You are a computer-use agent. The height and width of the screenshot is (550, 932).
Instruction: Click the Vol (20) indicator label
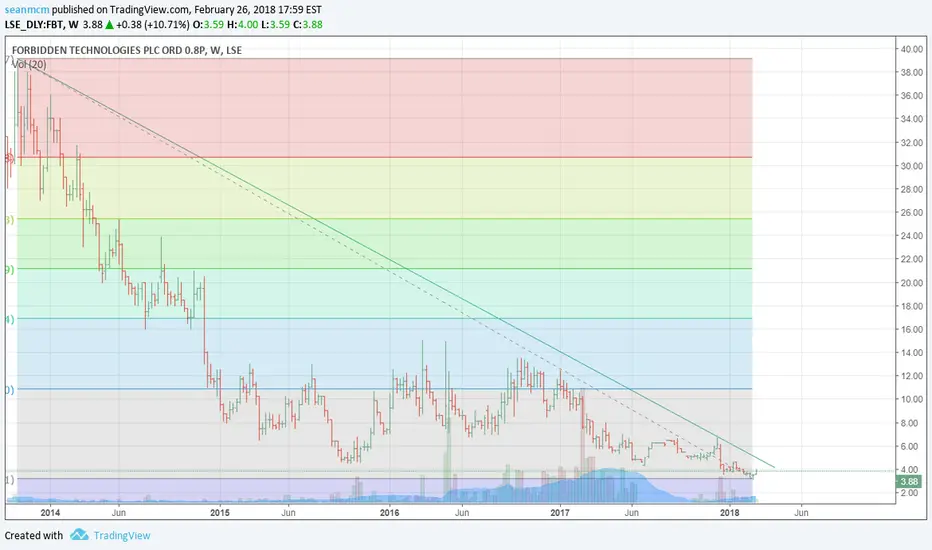pos(29,64)
